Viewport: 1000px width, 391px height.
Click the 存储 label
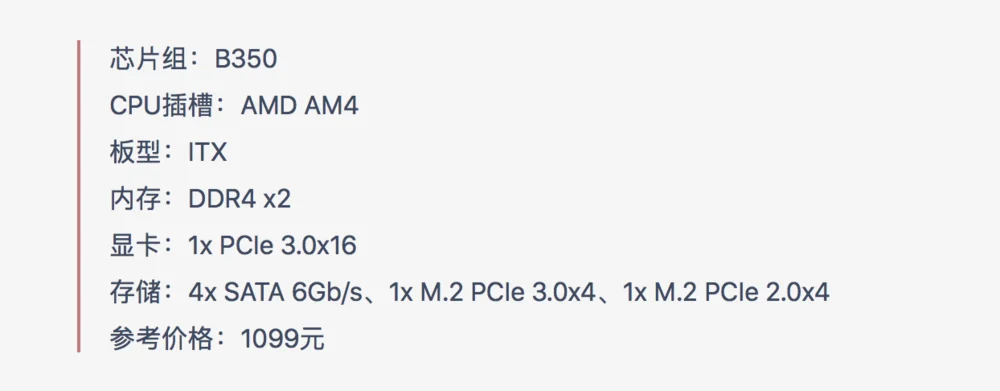coord(135,293)
